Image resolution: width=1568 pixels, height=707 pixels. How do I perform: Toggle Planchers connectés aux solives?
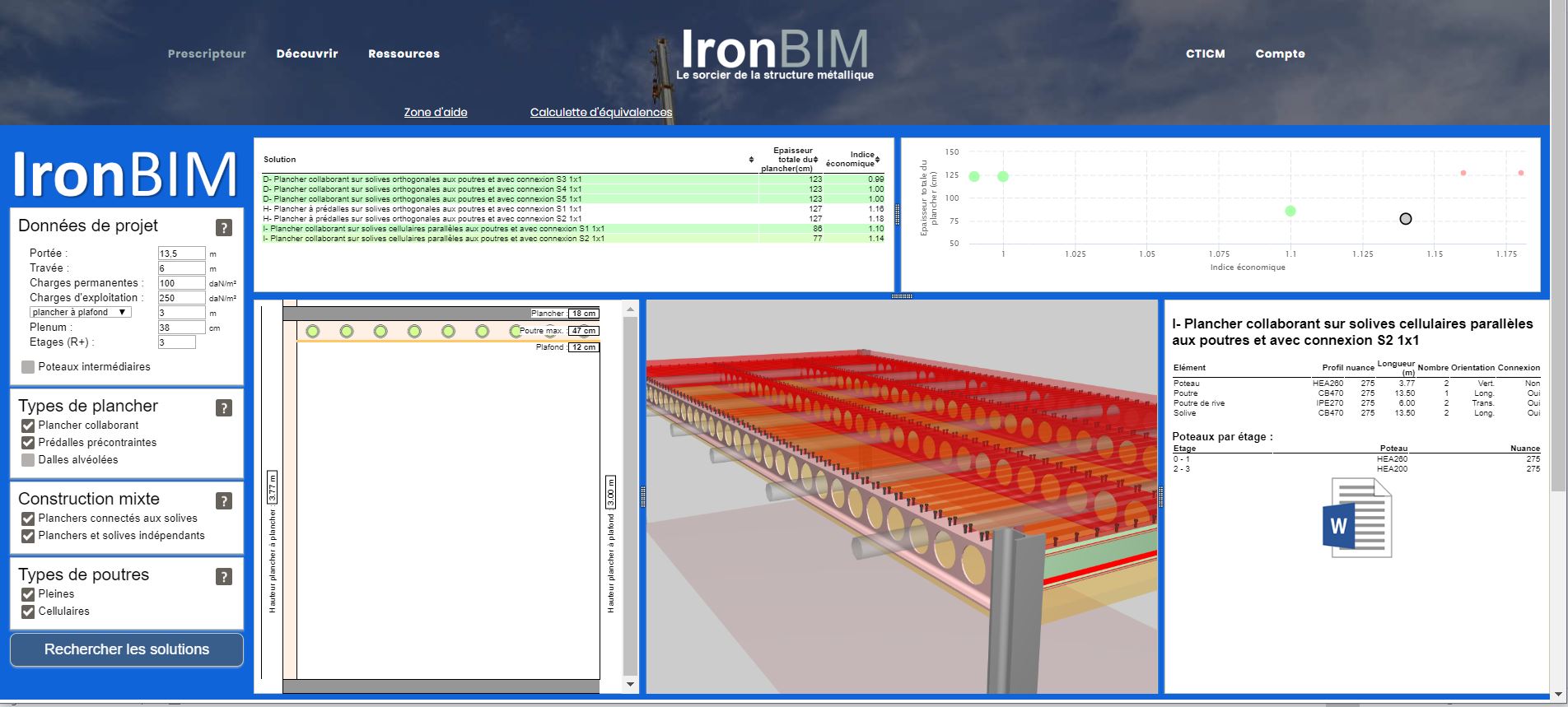click(x=28, y=519)
